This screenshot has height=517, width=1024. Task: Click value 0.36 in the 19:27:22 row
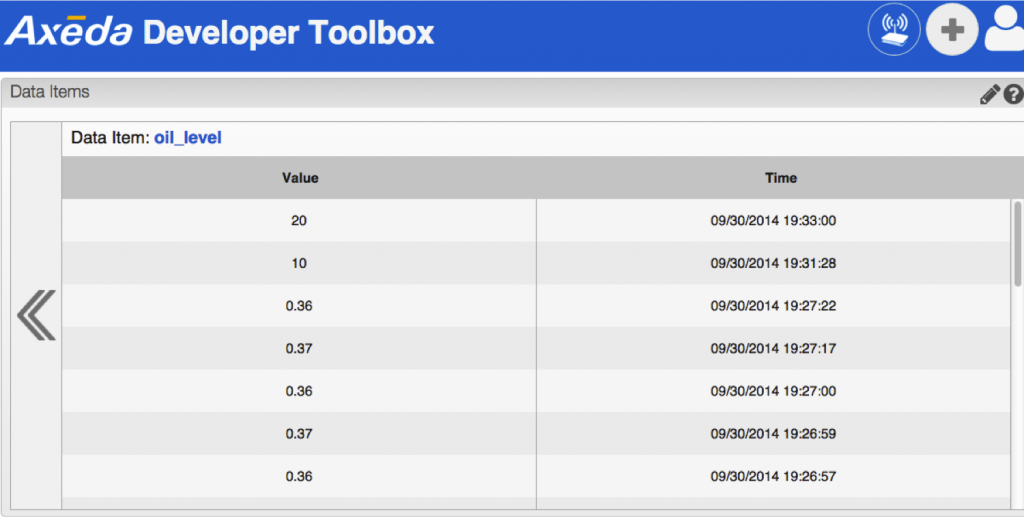(x=299, y=306)
